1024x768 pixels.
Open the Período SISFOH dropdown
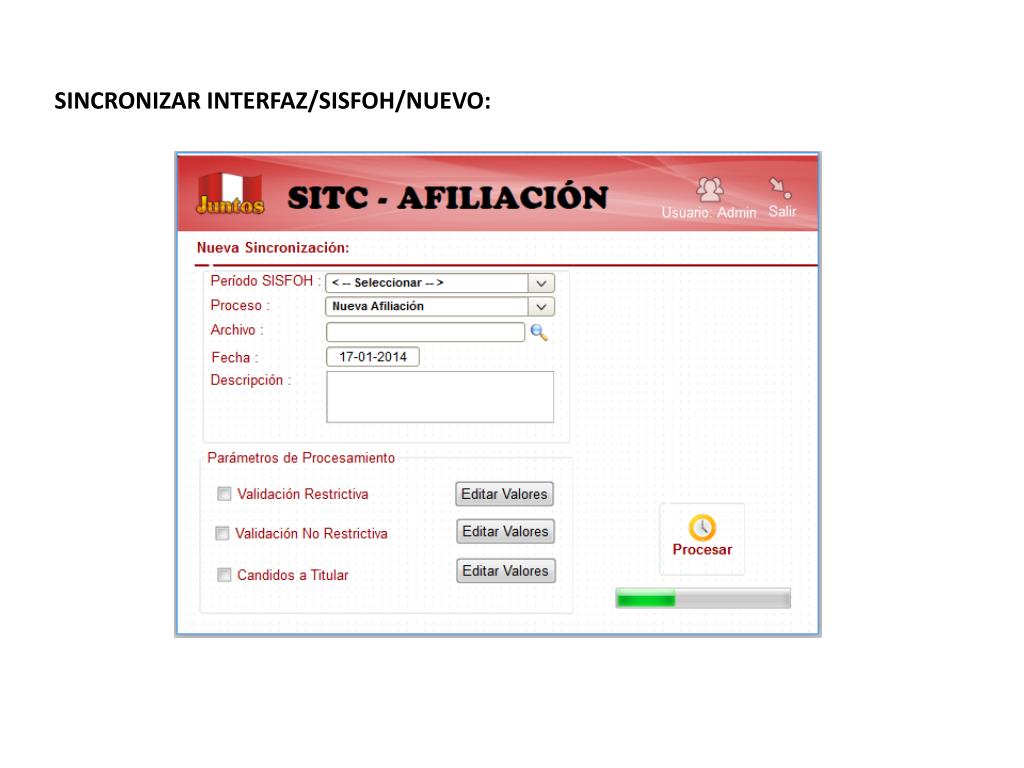pos(440,283)
